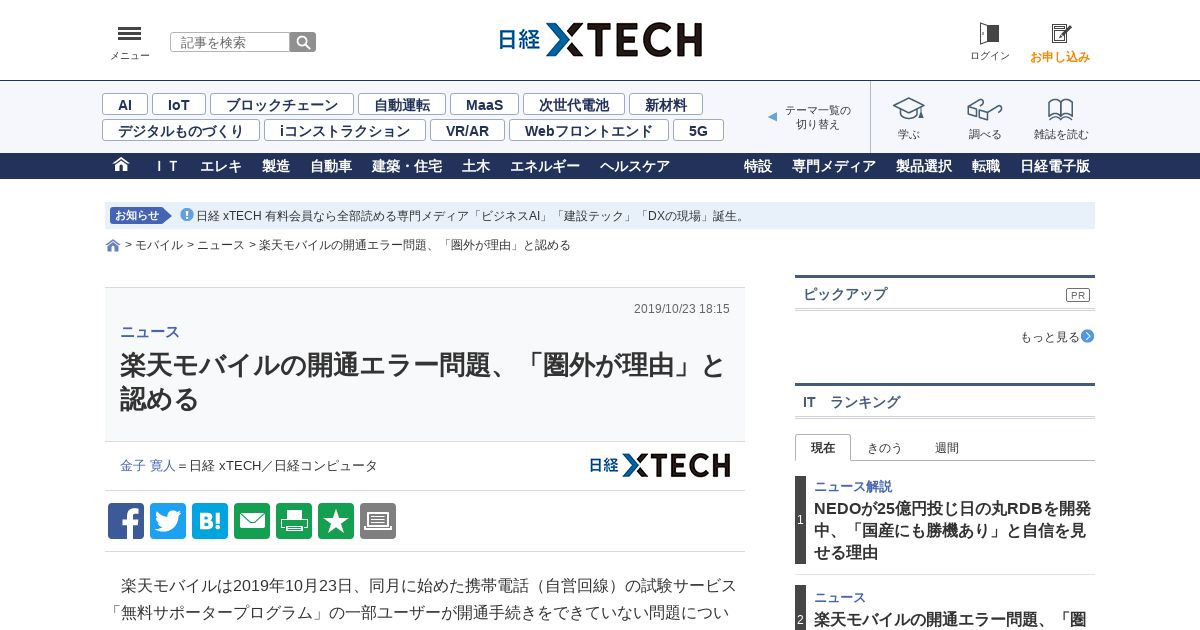The image size is (1200, 630).
Task: Open the 製品選択 navigation item
Action: coord(924,166)
